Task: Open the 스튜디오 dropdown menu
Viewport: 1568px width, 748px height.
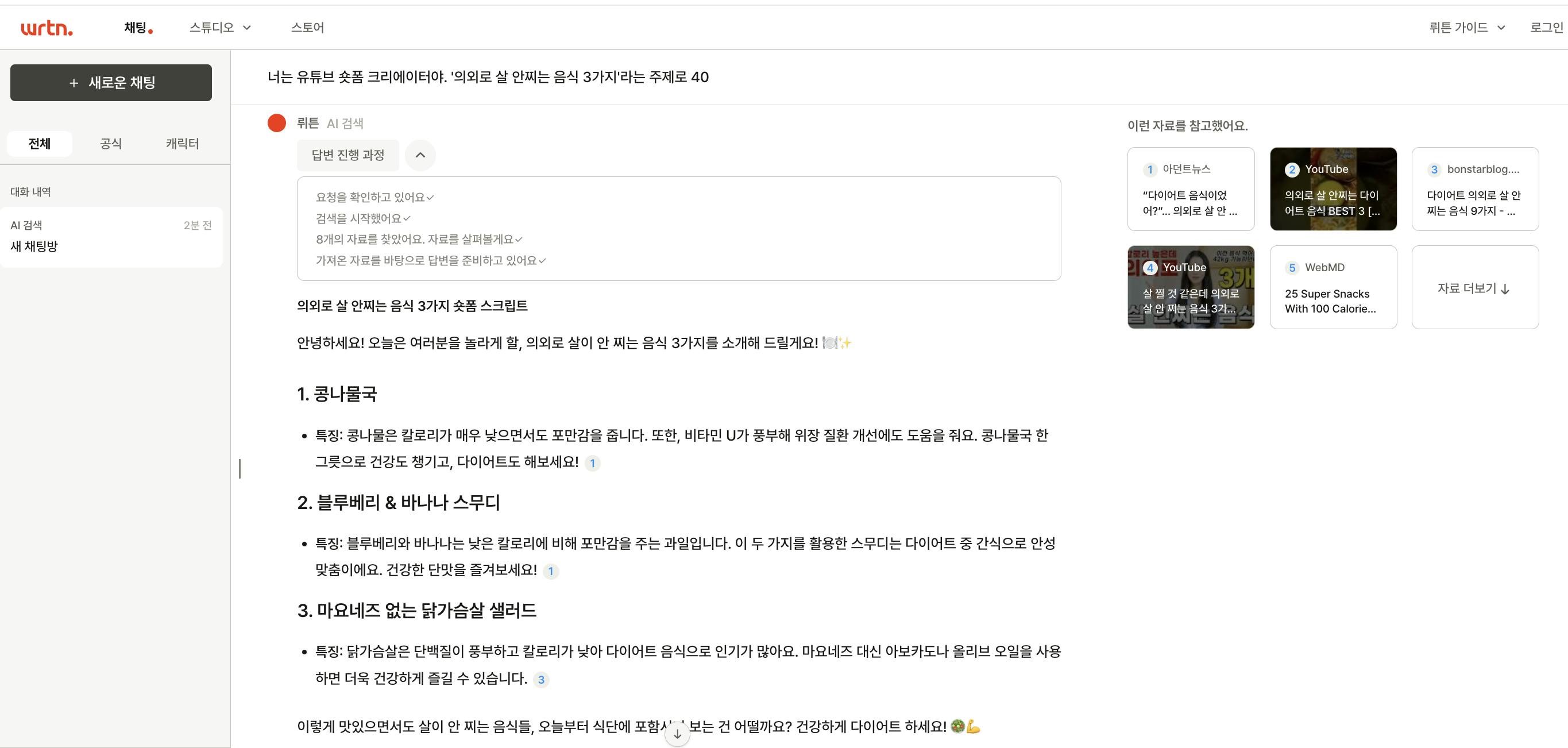Action: coord(221,28)
